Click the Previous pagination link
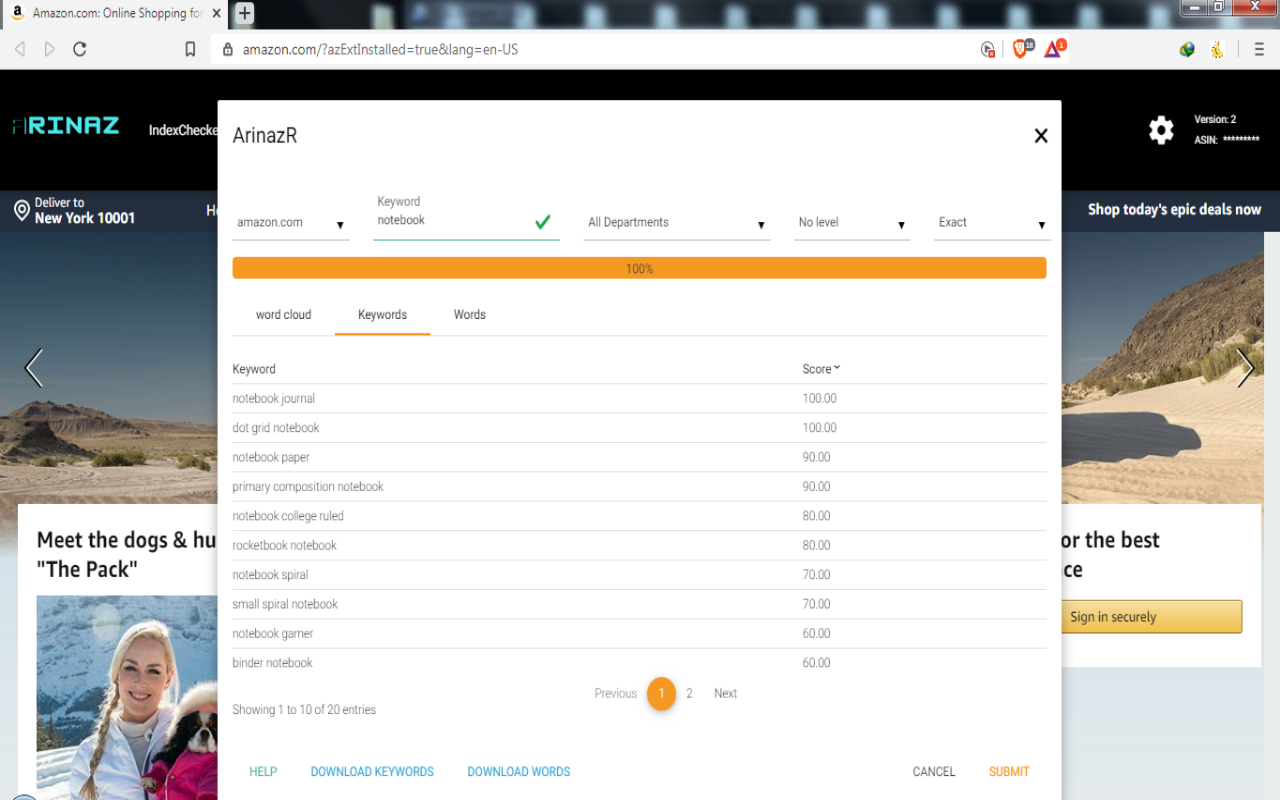Screen dimensions: 1280x800 (615, 693)
